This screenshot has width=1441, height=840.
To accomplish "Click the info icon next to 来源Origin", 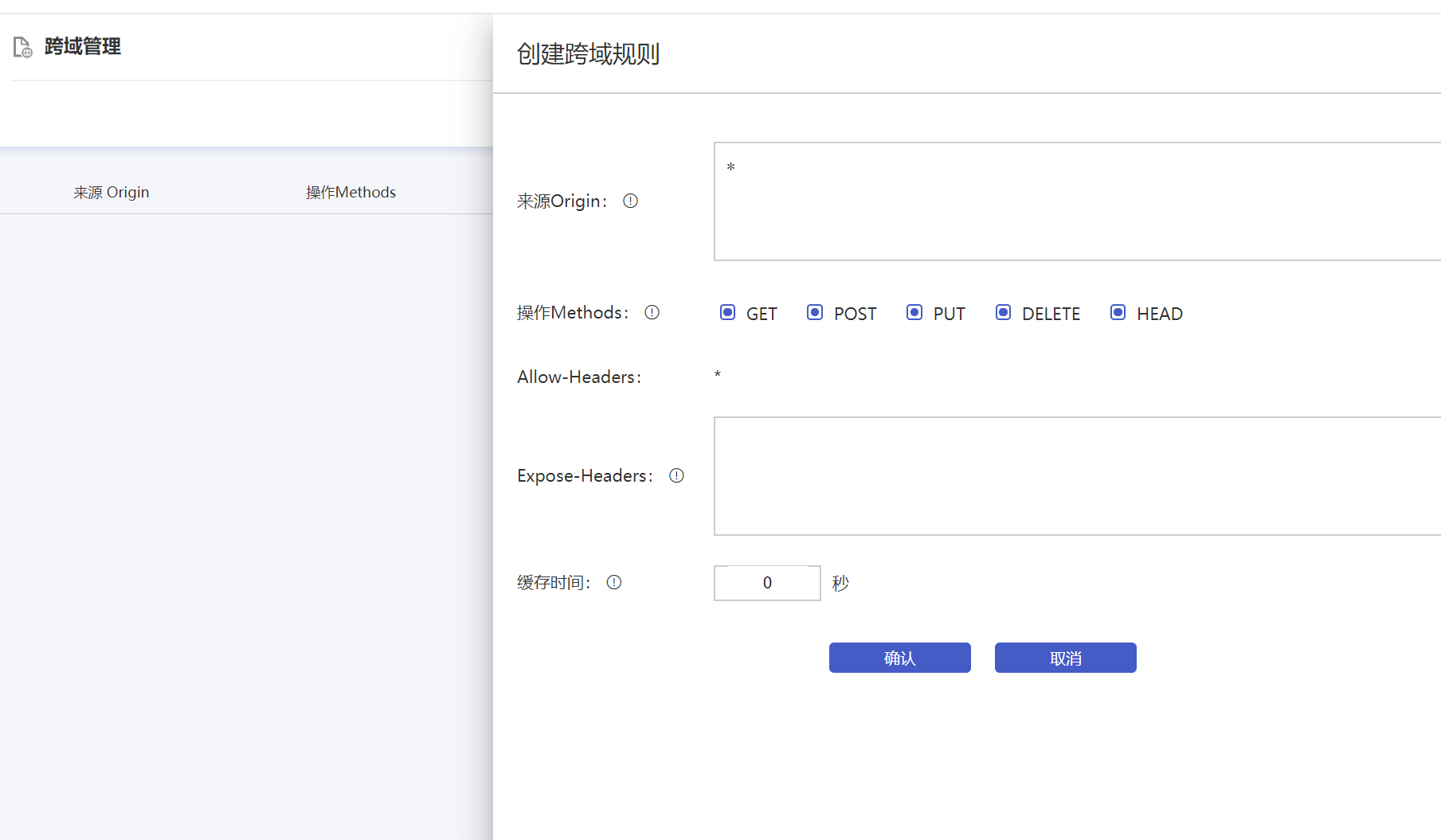I will 630,201.
